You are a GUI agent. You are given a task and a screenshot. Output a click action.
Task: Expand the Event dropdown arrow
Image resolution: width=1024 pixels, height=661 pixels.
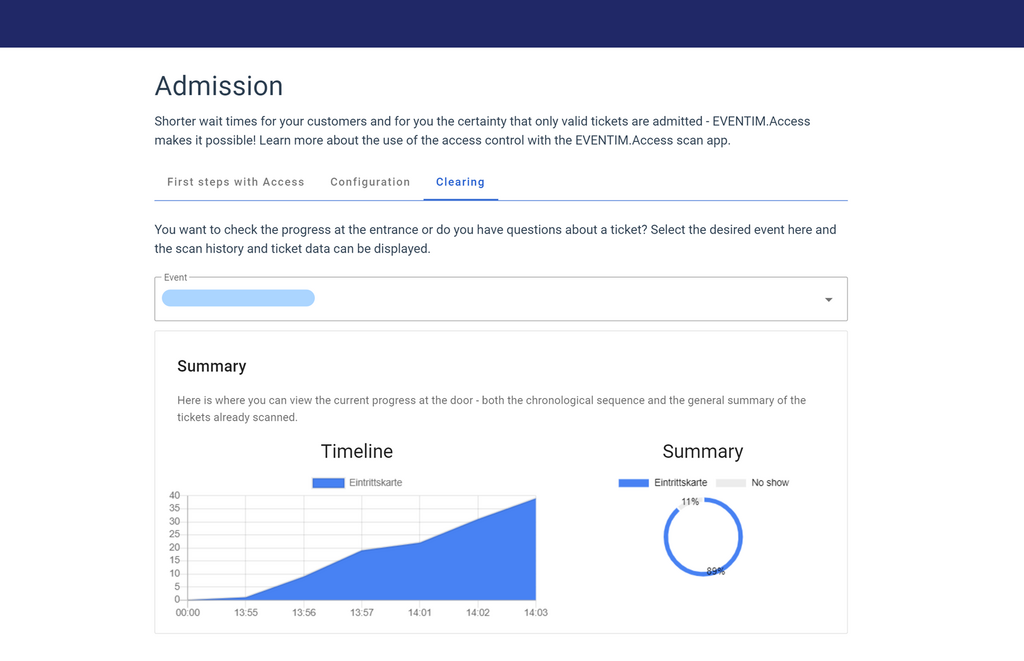(x=828, y=300)
